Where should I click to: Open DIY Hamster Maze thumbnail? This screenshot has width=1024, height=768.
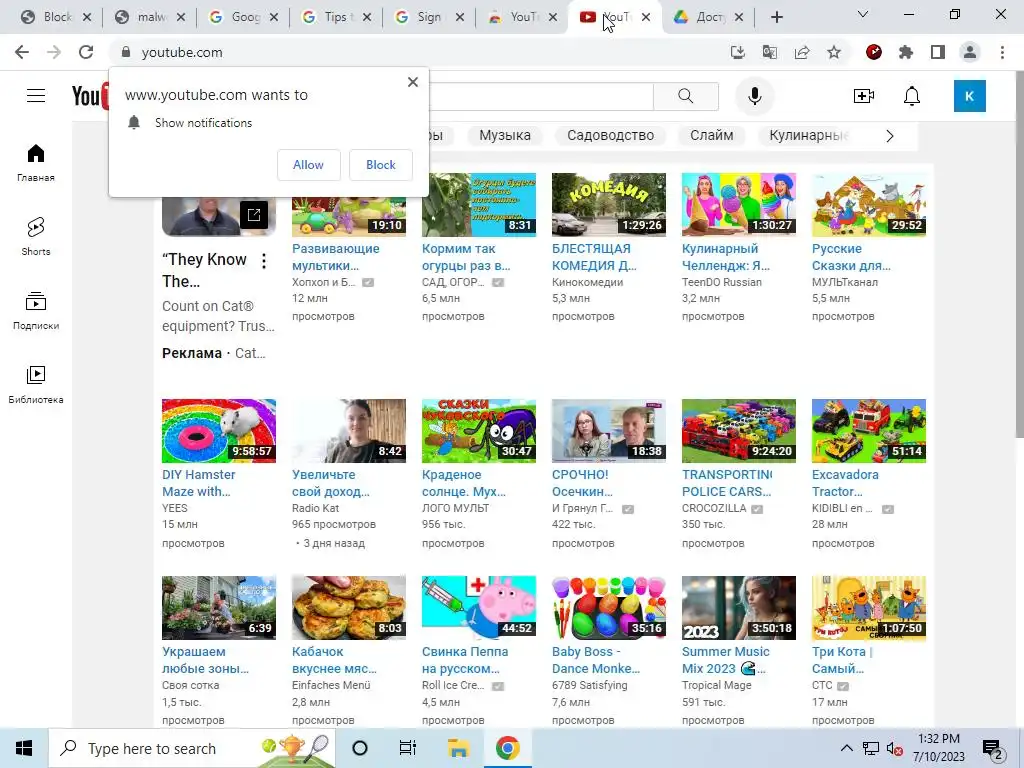point(219,431)
